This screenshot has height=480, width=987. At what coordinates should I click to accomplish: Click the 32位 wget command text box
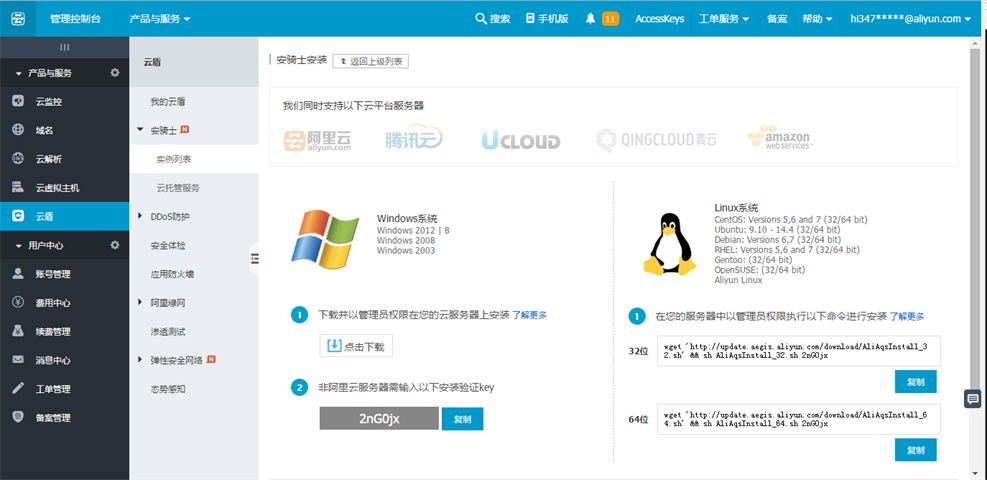pyautogui.click(x=796, y=350)
